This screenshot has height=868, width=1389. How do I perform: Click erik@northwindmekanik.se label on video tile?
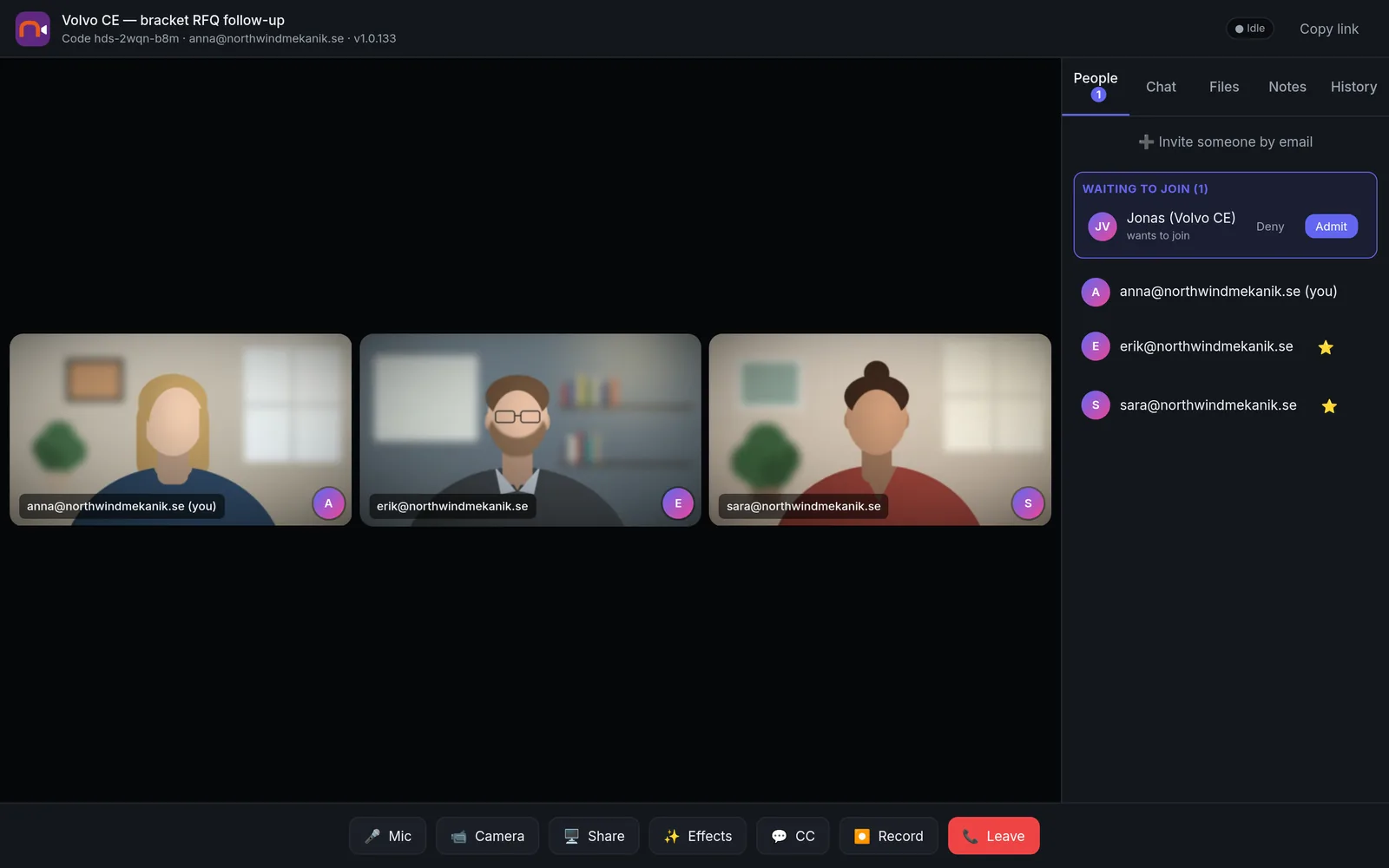pos(452,506)
